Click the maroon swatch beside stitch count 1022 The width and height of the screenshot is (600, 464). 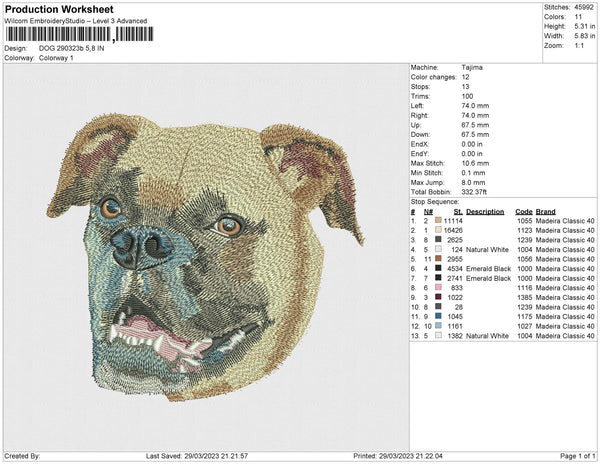[438, 297]
